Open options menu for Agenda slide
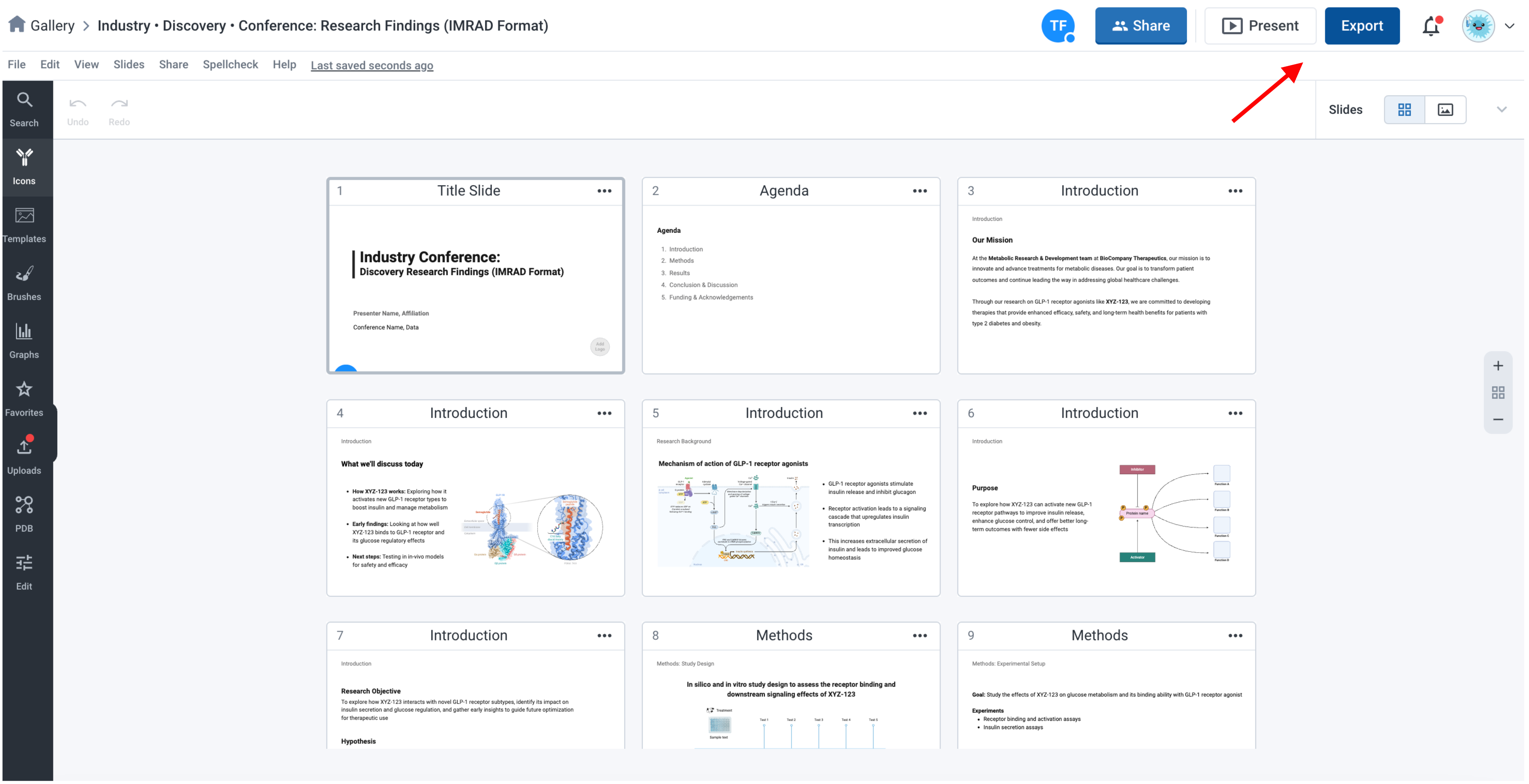 pos(919,191)
